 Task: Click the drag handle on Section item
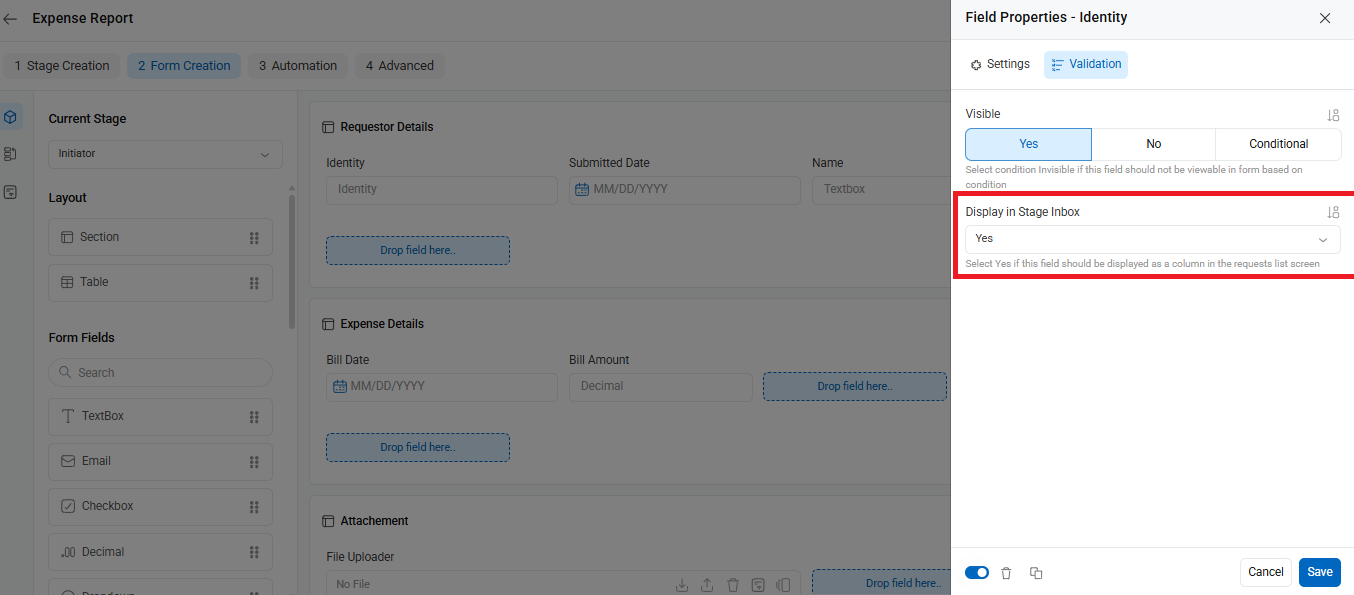coord(254,238)
